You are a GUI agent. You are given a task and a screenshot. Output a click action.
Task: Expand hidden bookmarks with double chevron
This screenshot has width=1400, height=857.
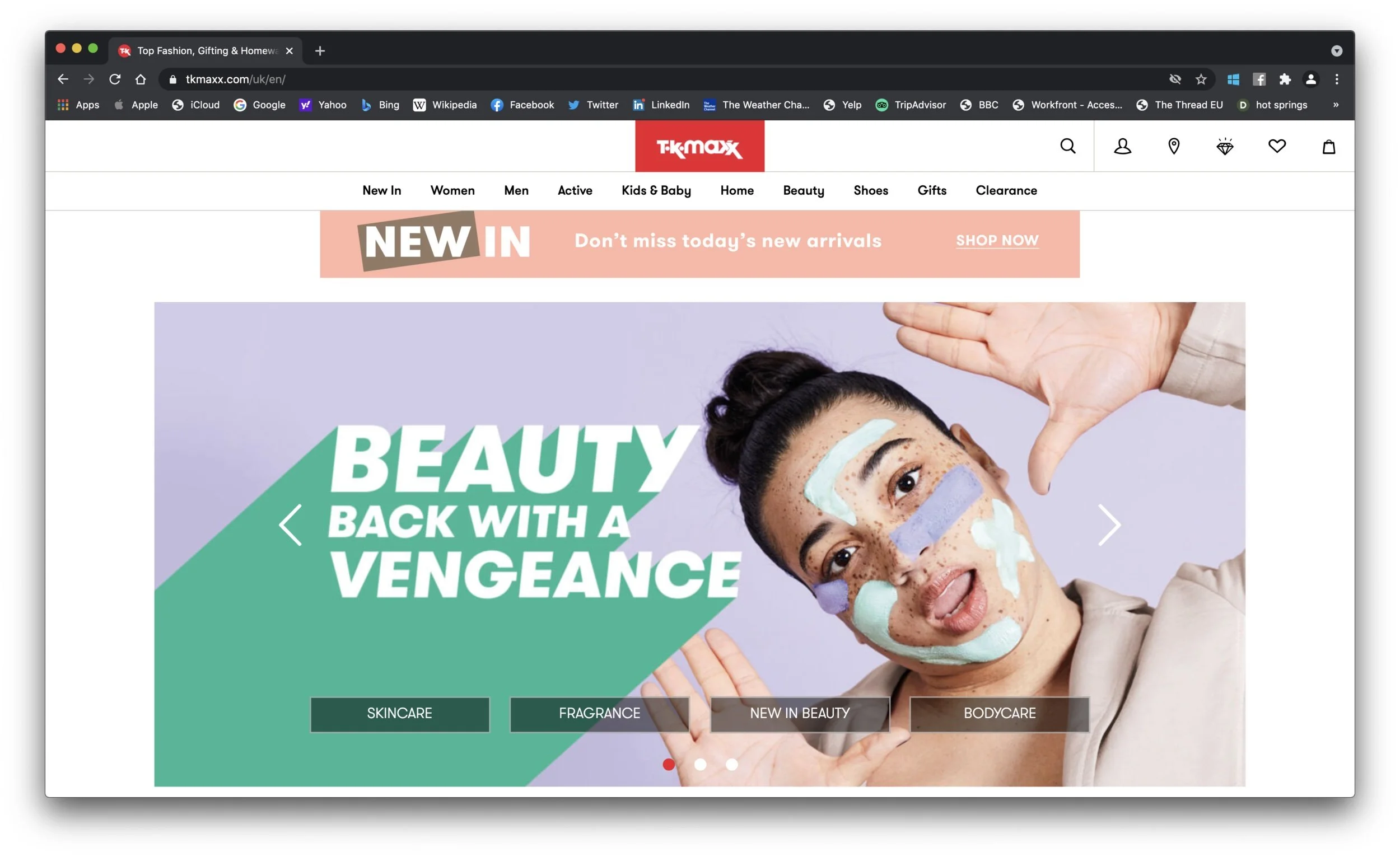[1336, 105]
